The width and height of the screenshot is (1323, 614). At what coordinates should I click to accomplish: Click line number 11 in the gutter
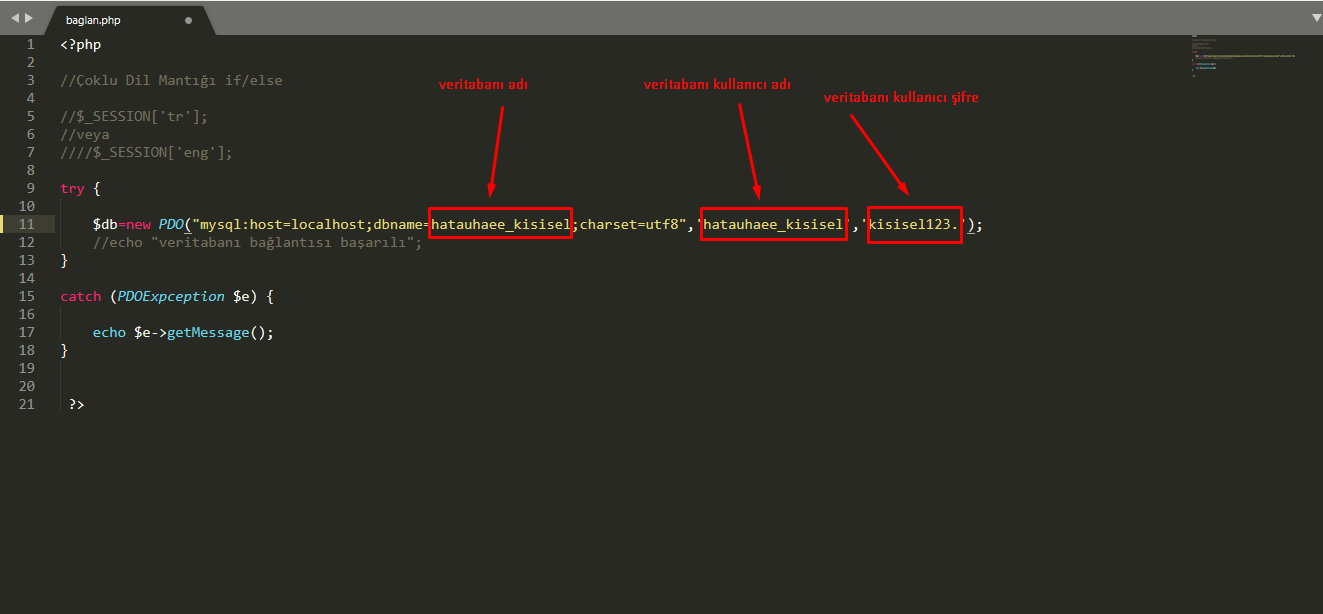pyautogui.click(x=27, y=224)
